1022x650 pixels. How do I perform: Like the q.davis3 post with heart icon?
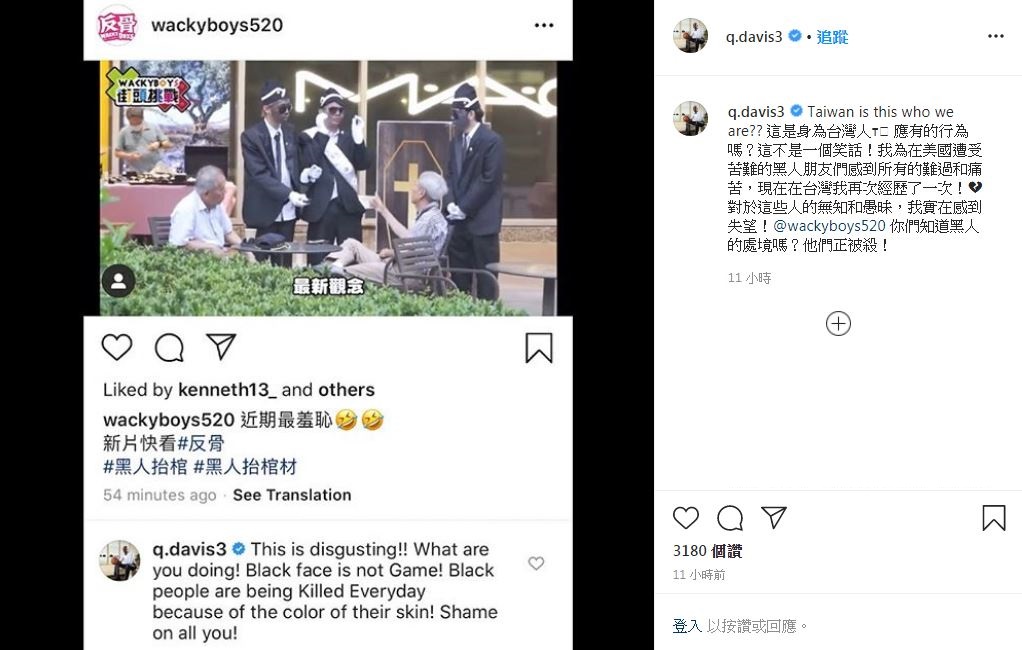pos(686,518)
